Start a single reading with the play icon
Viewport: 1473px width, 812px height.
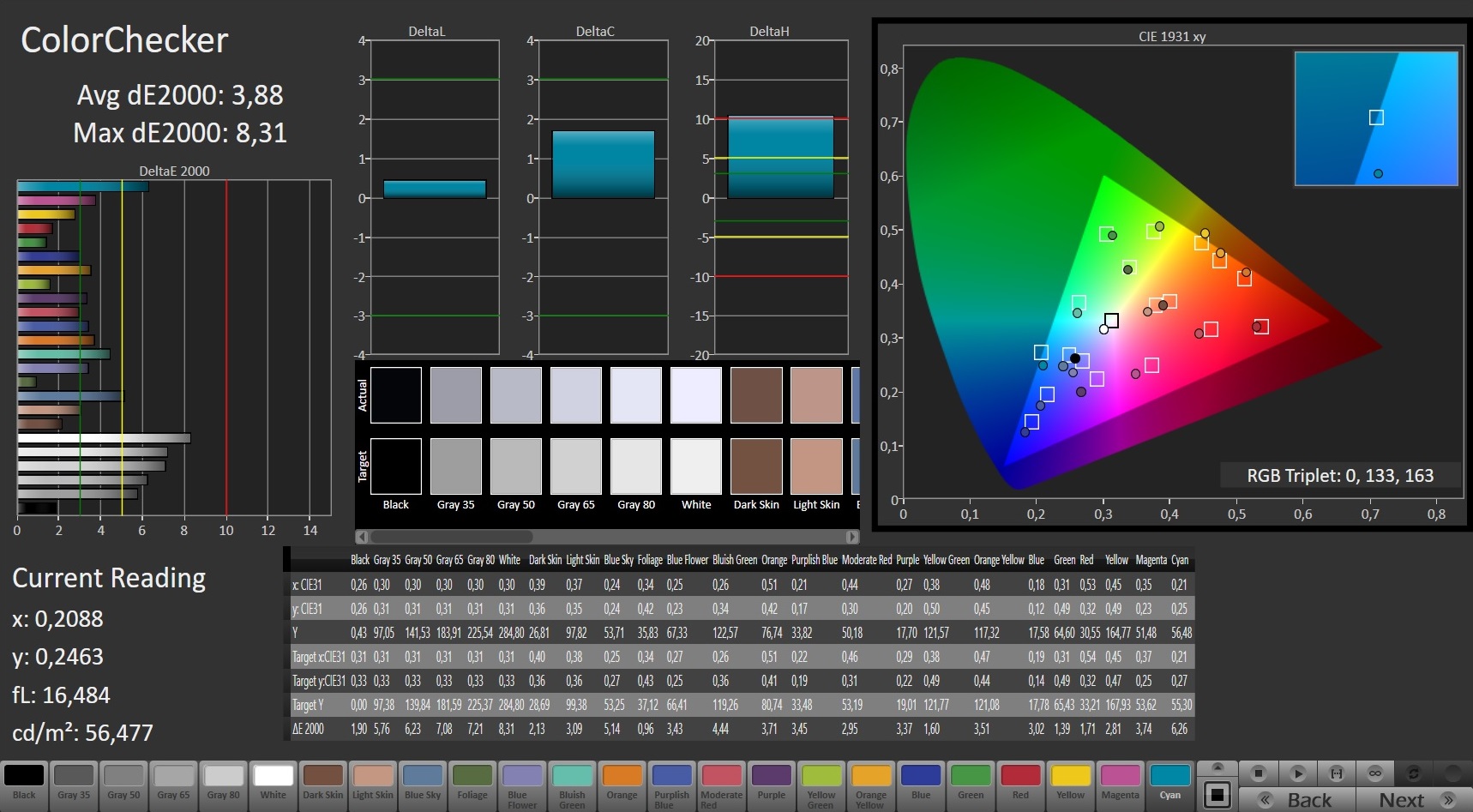click(1297, 773)
